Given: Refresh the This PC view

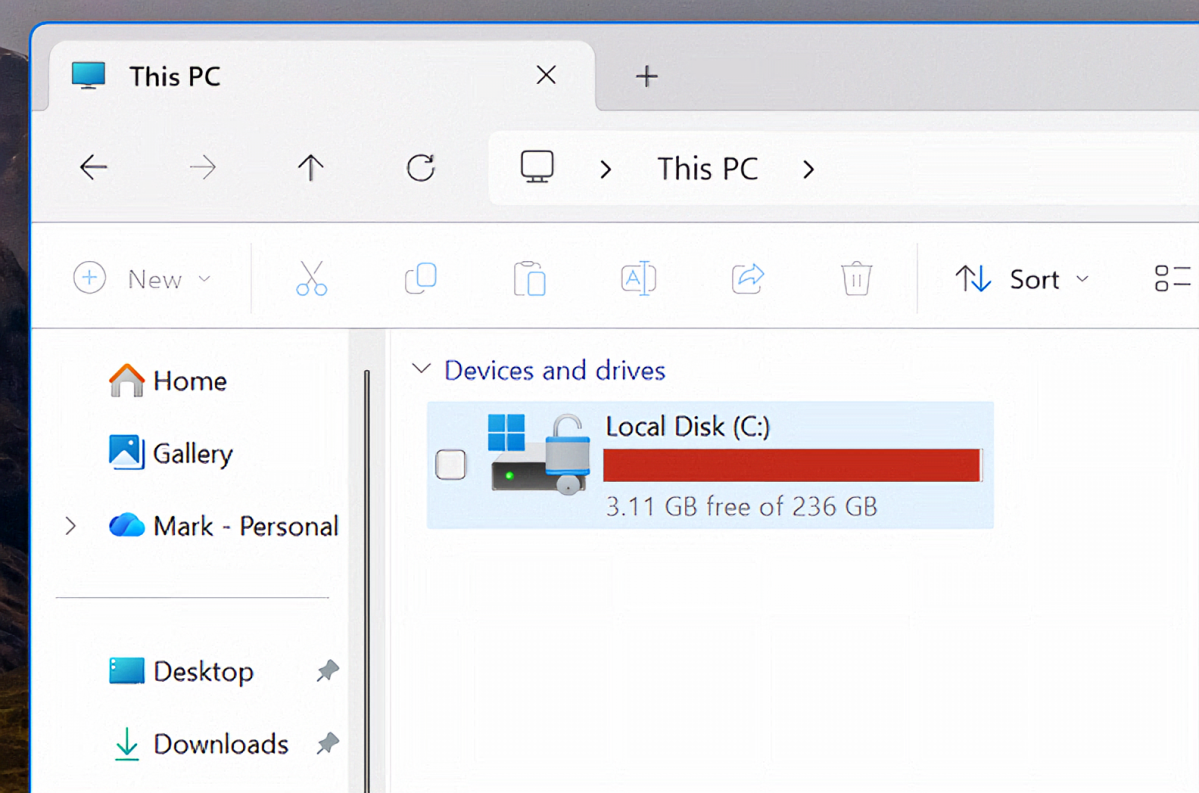Looking at the screenshot, I should pos(421,167).
